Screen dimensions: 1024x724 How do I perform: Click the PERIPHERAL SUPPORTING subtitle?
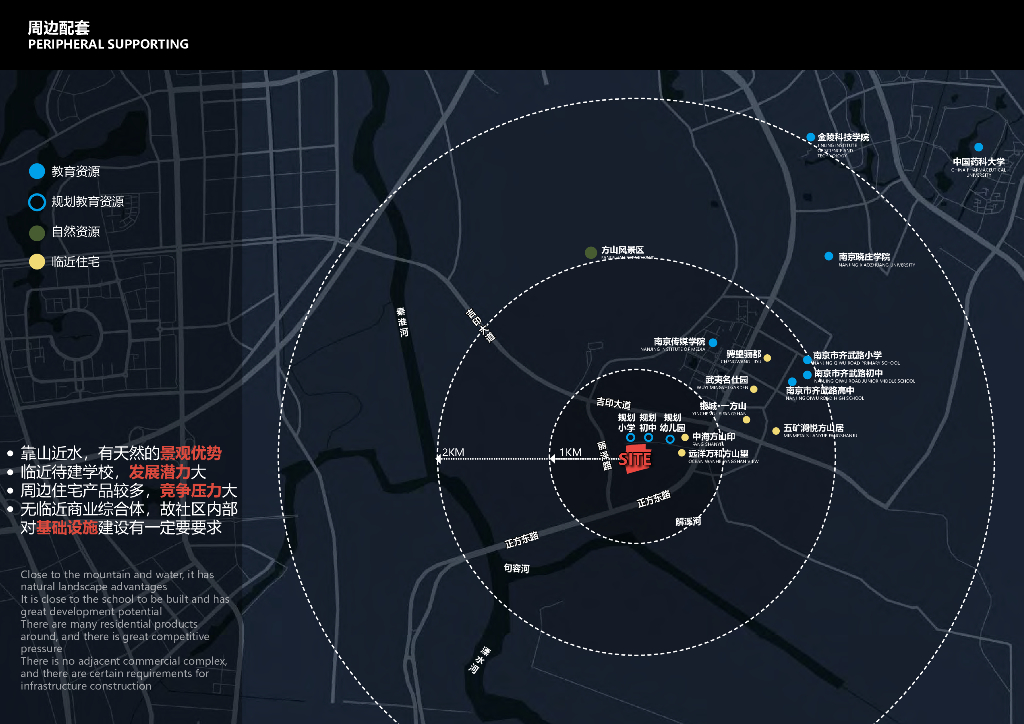(x=108, y=44)
